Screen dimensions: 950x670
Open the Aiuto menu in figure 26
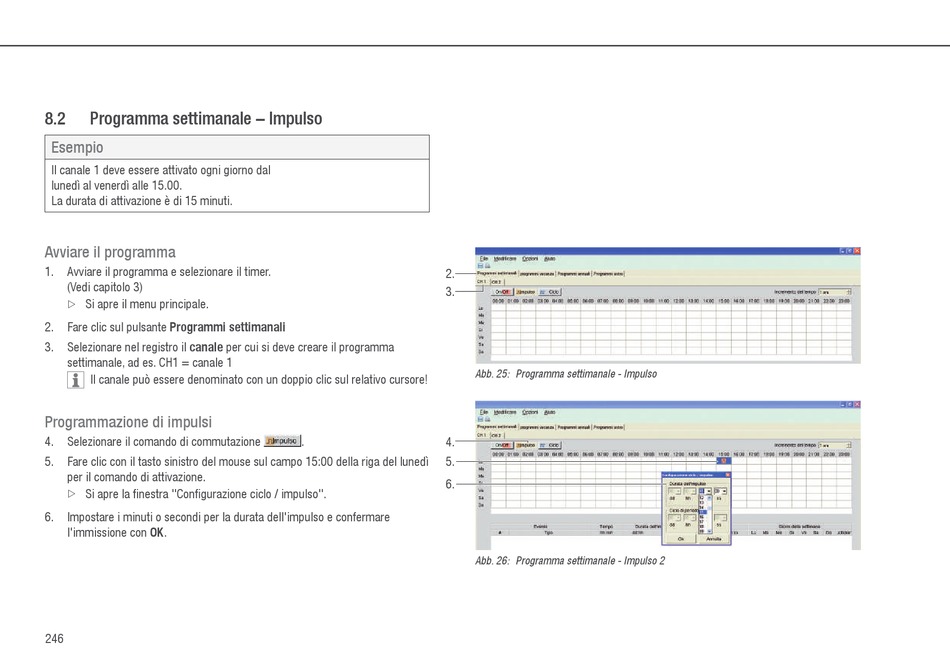tap(550, 412)
